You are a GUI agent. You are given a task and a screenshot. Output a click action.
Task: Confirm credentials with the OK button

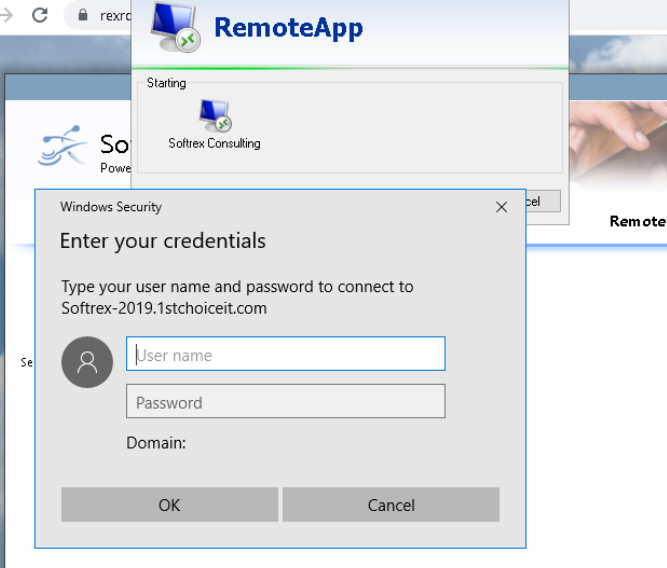click(x=169, y=505)
